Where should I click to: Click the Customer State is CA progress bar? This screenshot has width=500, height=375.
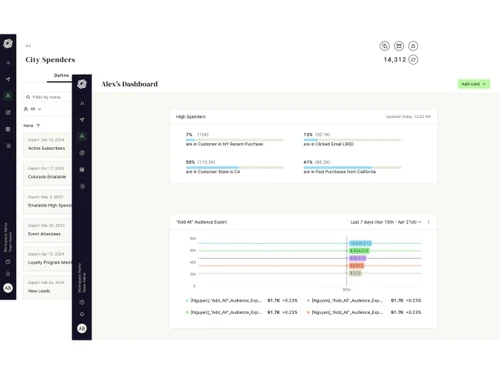click(x=235, y=167)
